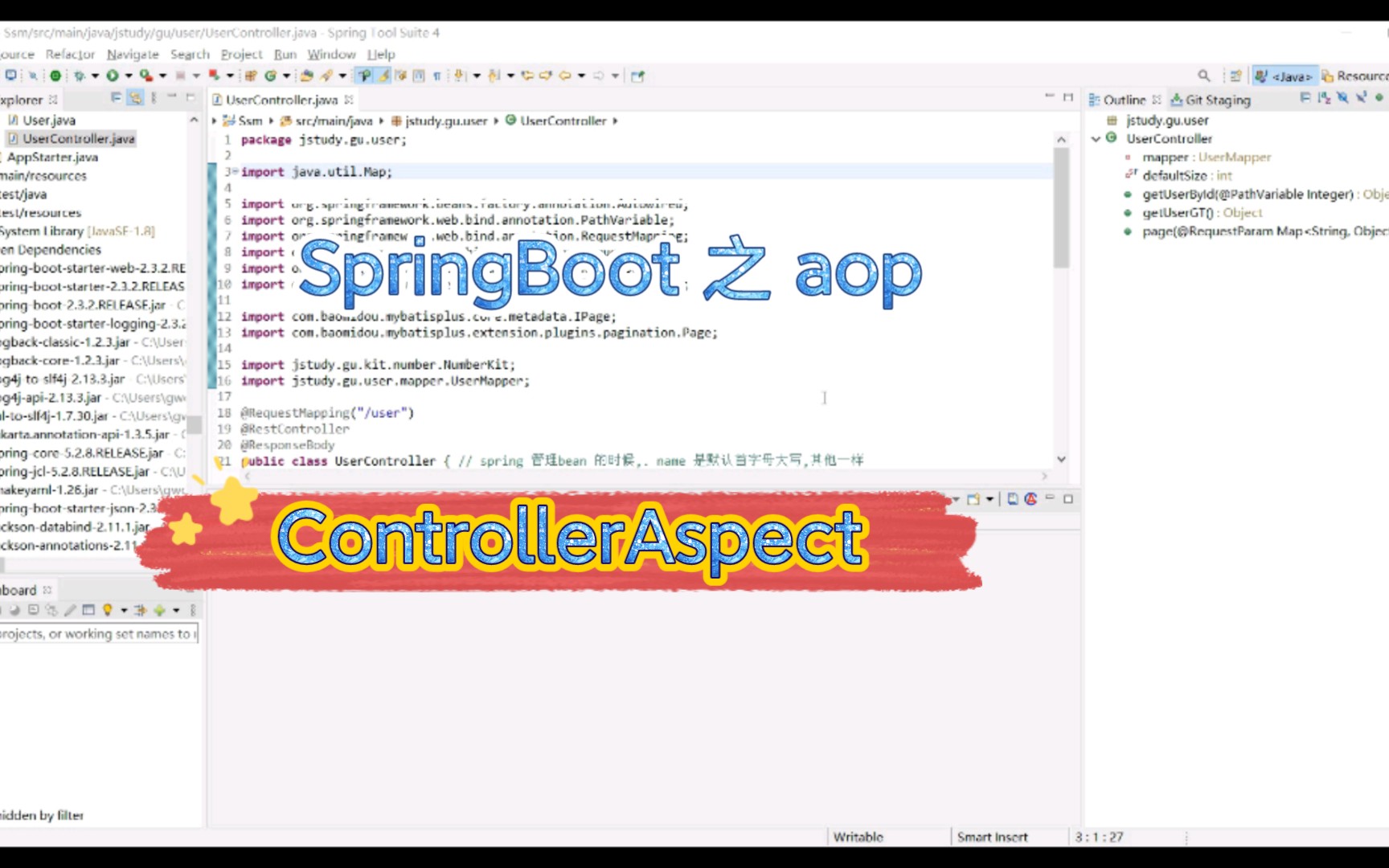
Task: Toggle the Mark Occurrences highlighter icon
Action: (x=382, y=75)
